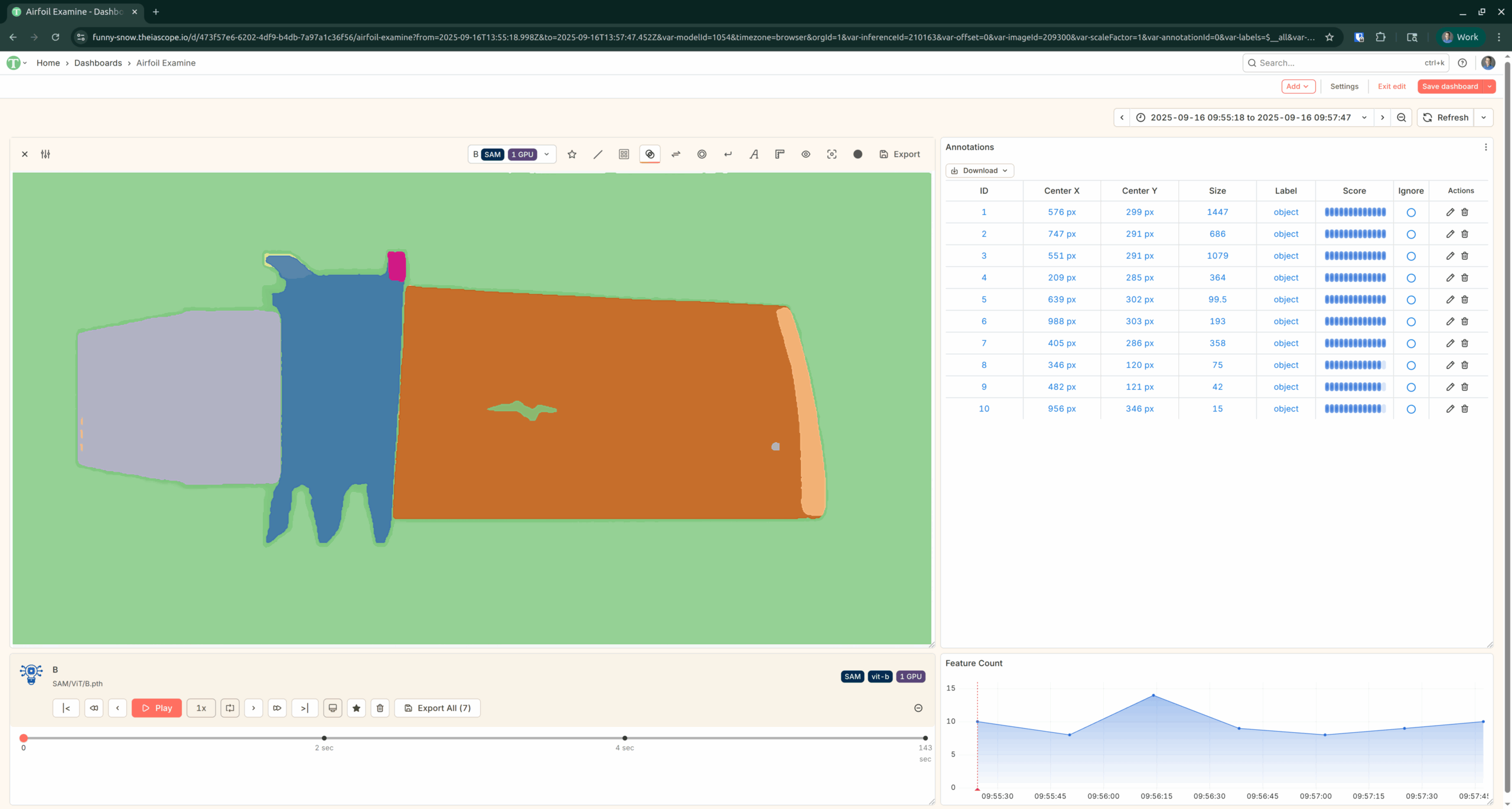
Task: Expand the Download dropdown in Annotations
Action: coord(980,171)
